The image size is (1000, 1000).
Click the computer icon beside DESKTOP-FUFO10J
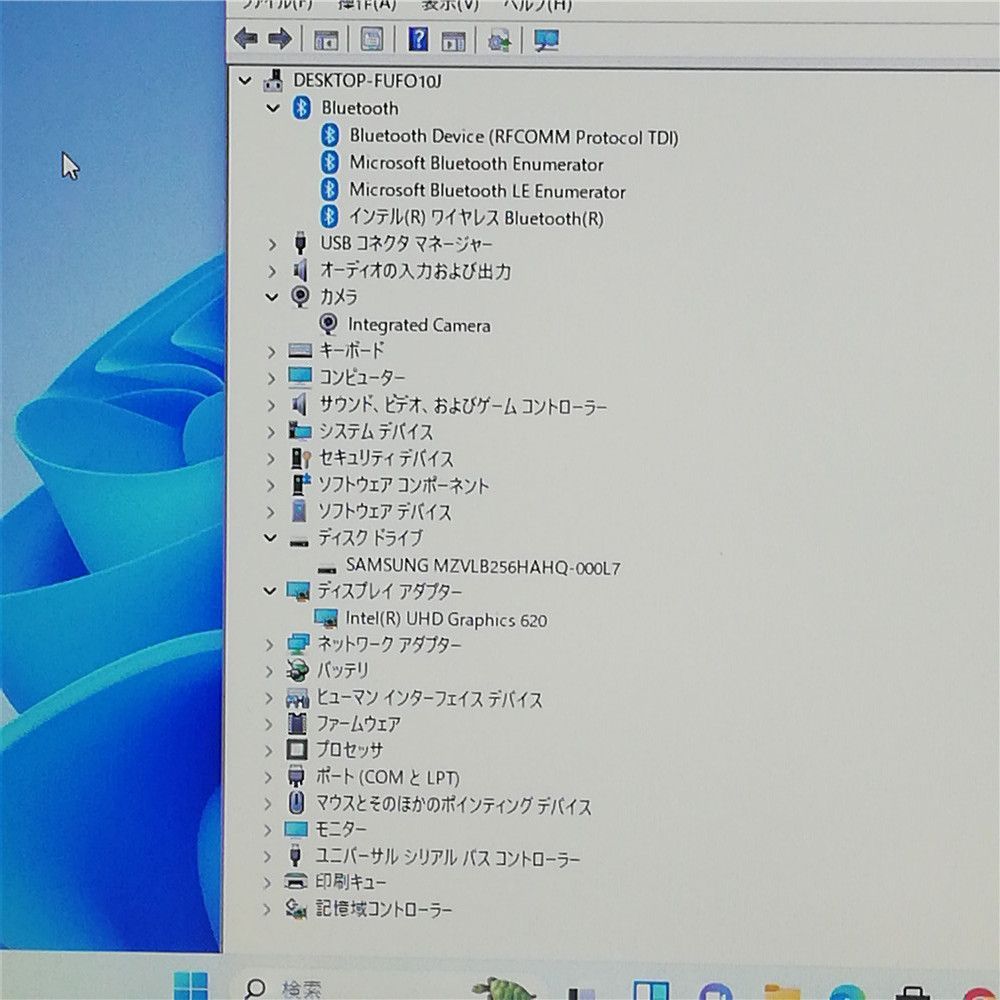(274, 80)
